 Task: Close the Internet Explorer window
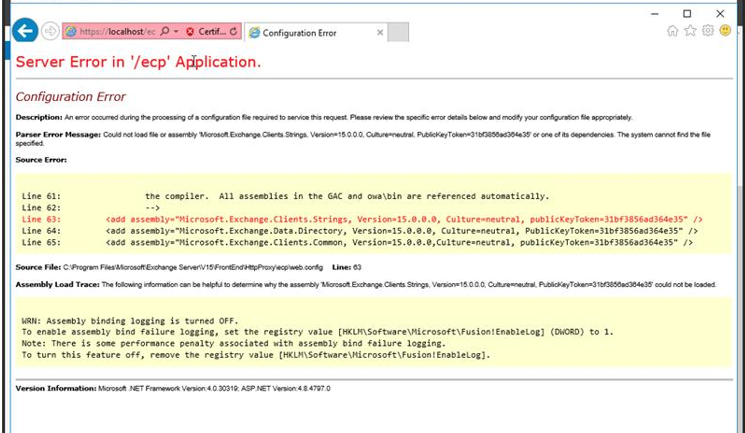tap(720, 14)
